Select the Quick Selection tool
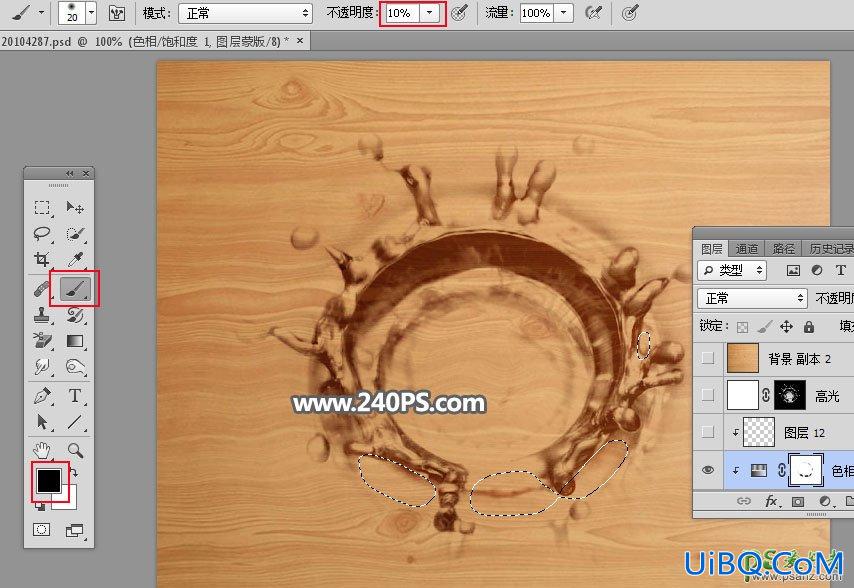Image resolution: width=854 pixels, height=588 pixels. tap(75, 234)
